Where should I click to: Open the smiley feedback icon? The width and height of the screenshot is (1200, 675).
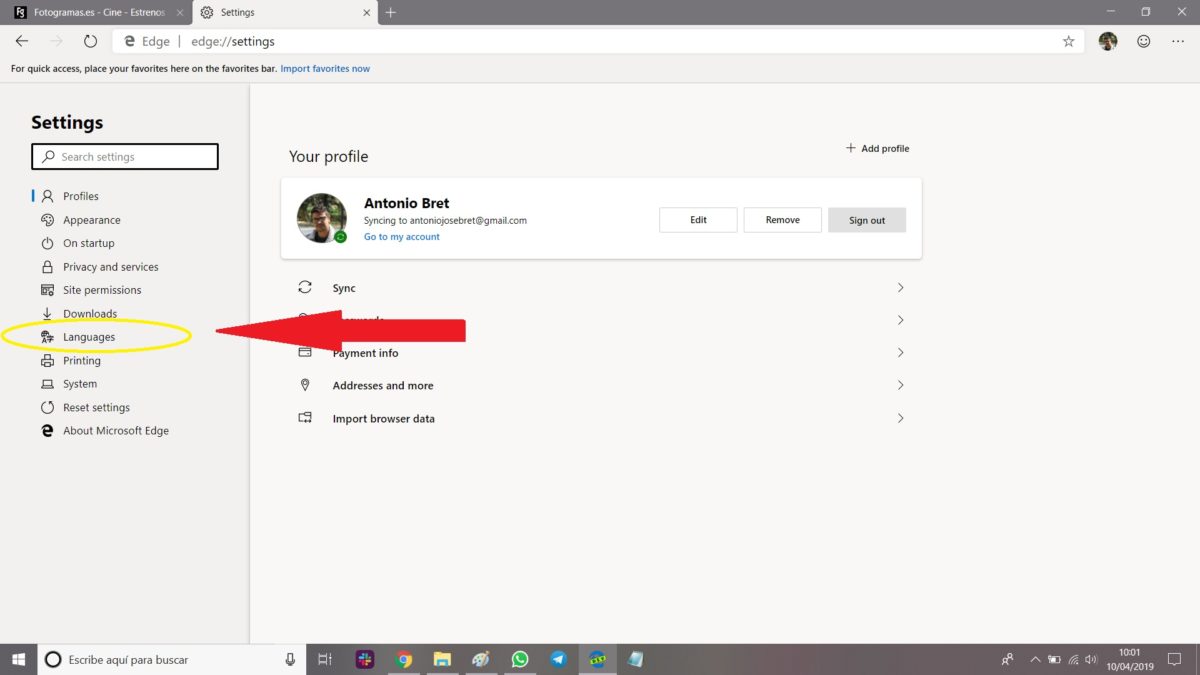[x=1143, y=41]
